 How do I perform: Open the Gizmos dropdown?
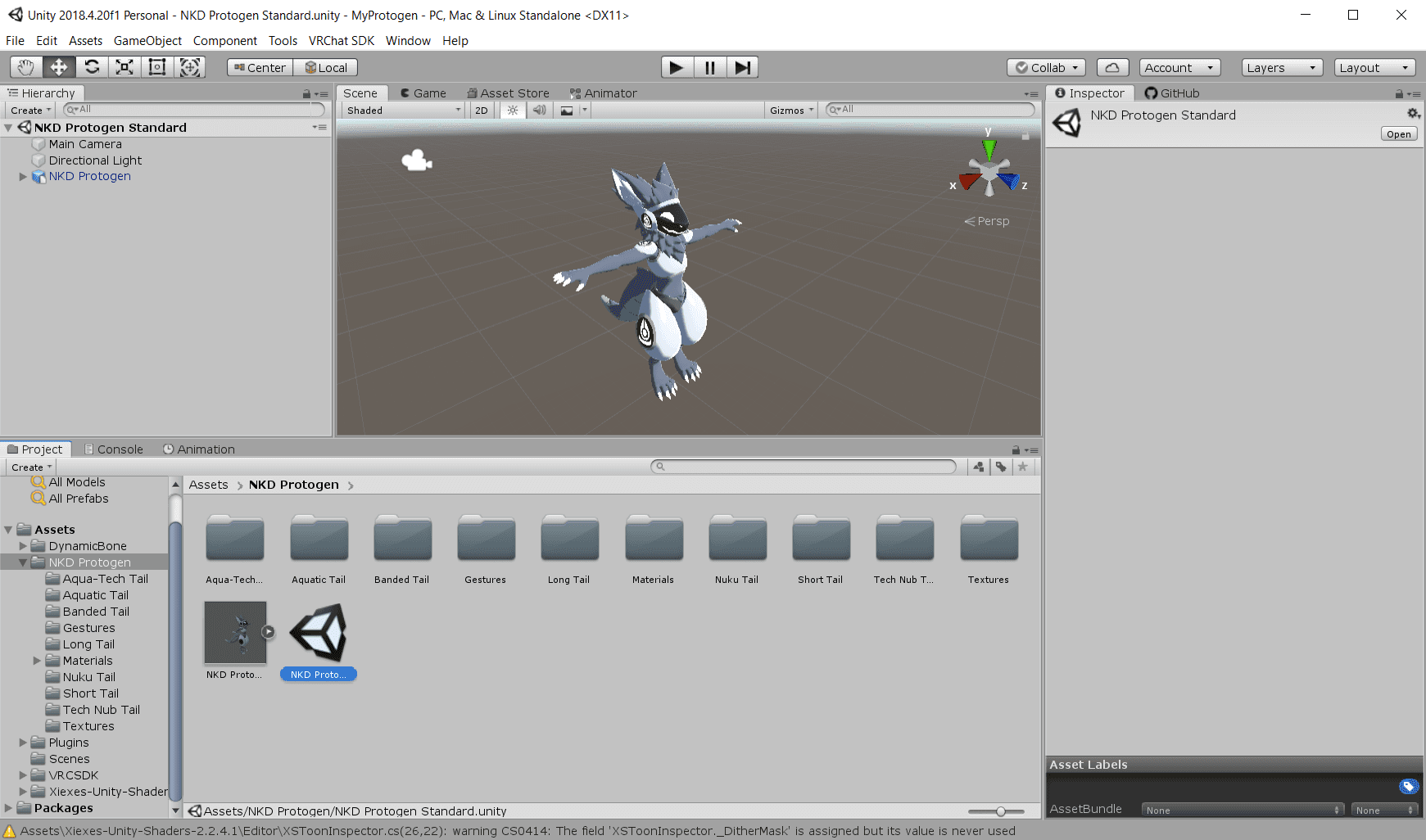click(x=791, y=111)
